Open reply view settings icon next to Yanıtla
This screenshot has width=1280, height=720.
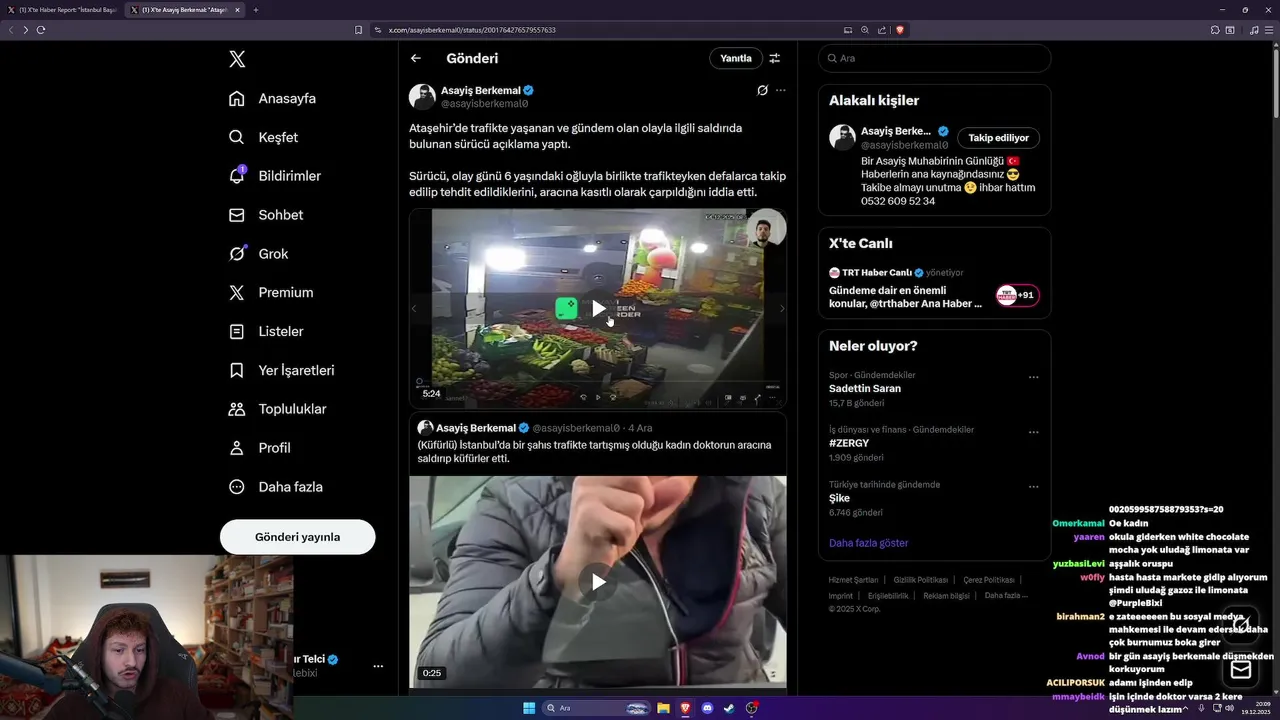coord(775,58)
